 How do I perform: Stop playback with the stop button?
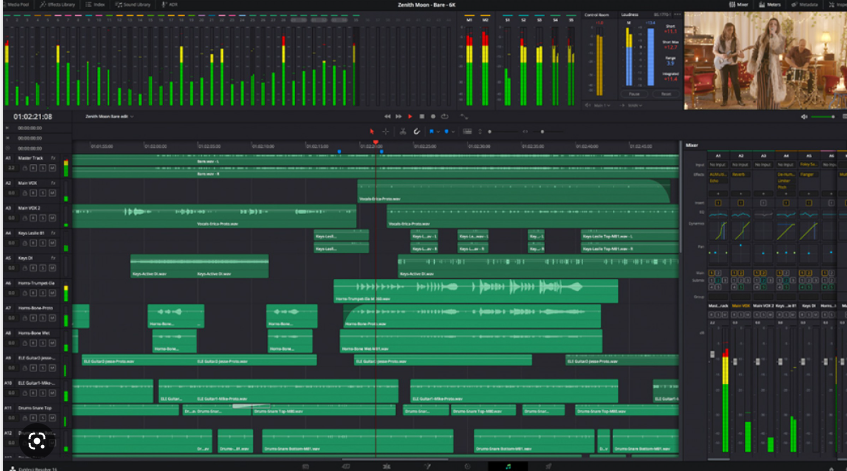pos(422,117)
